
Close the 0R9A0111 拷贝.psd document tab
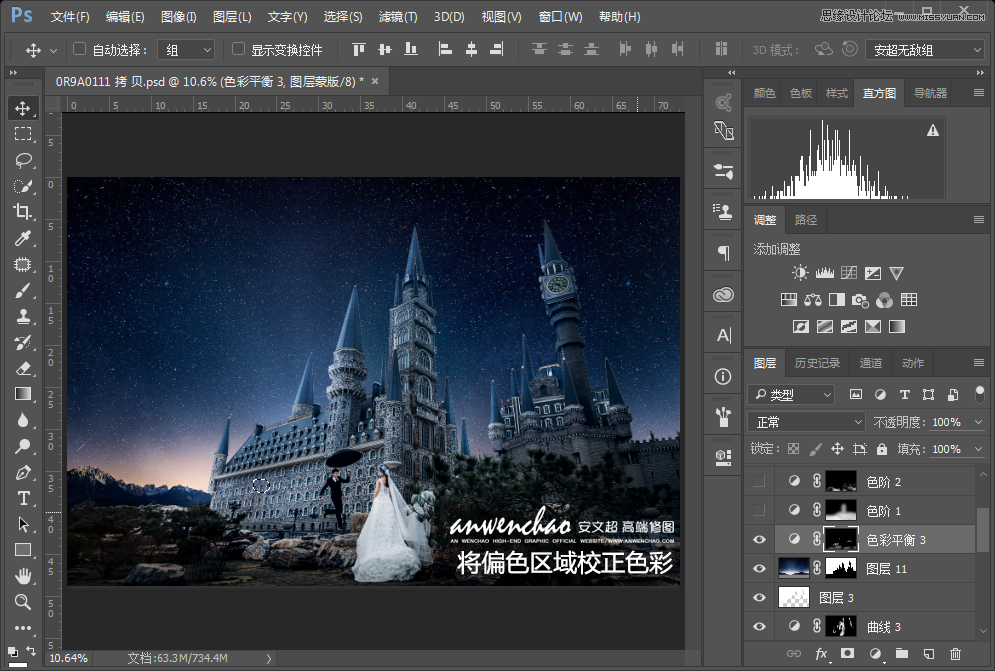(x=375, y=81)
